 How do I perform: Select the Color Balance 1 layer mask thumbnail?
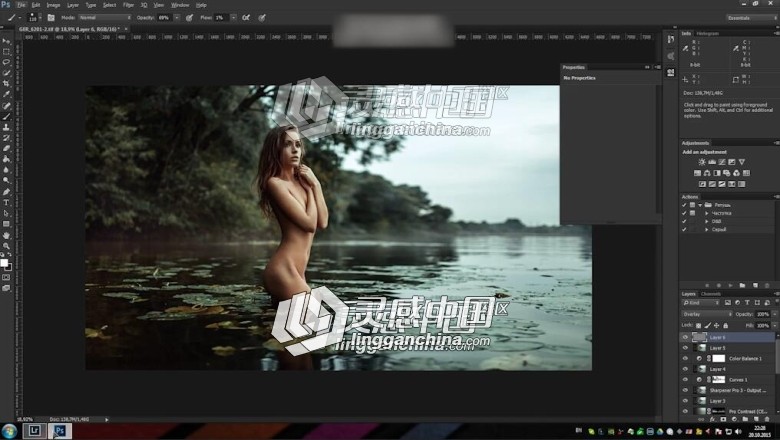pos(718,358)
